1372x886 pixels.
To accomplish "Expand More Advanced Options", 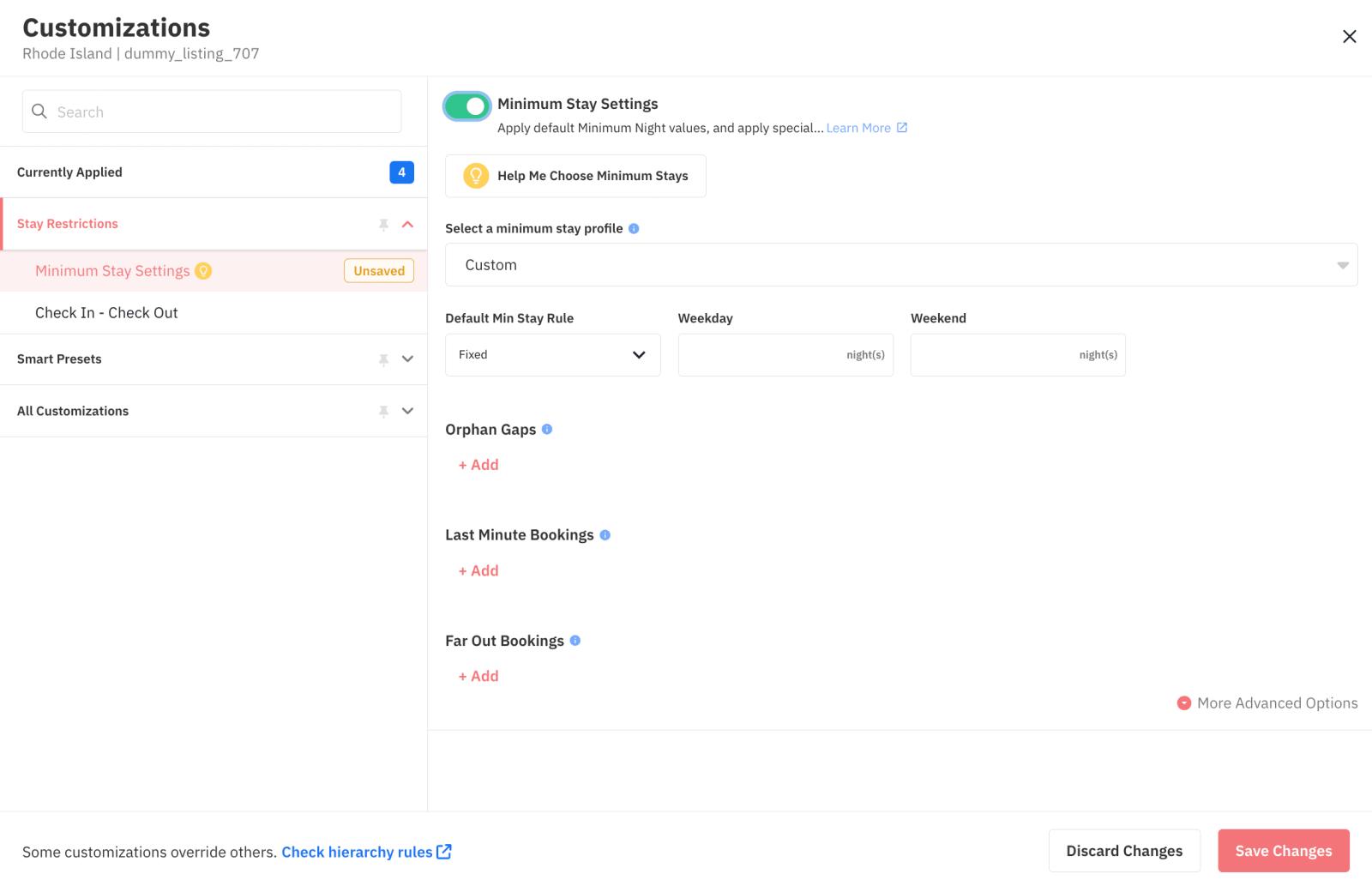I will [x=1267, y=703].
